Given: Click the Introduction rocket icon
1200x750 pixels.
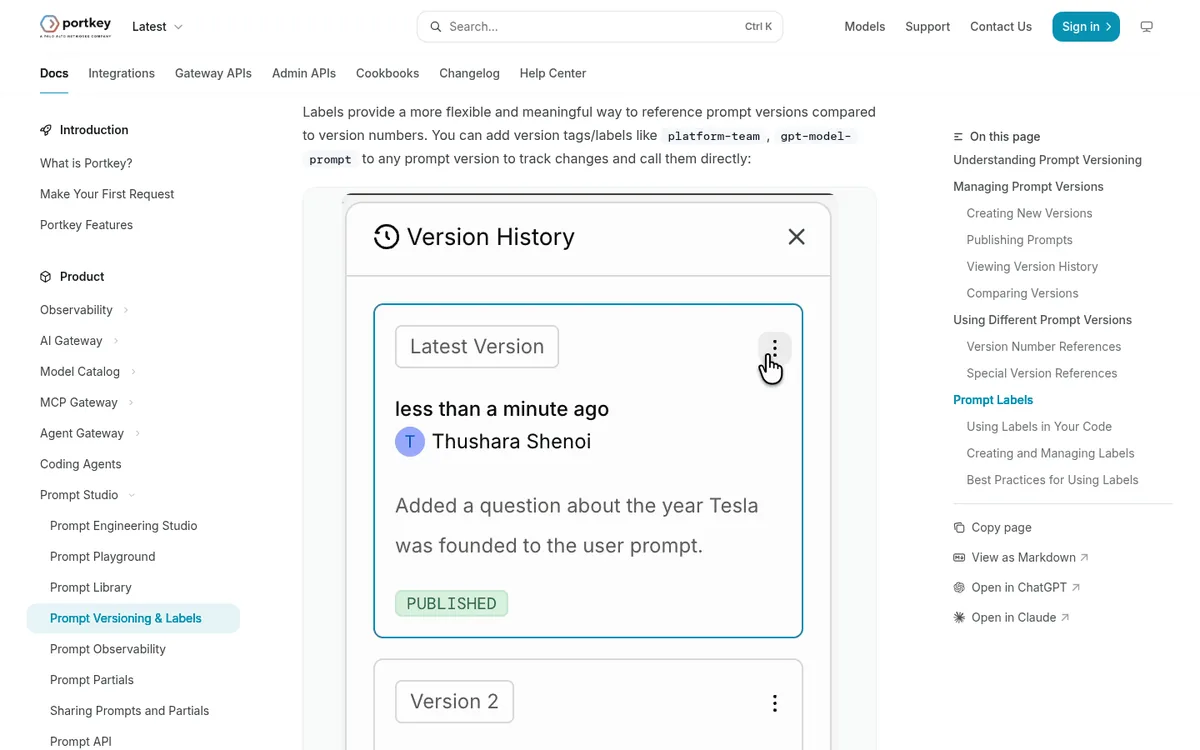Looking at the screenshot, I should point(46,130).
